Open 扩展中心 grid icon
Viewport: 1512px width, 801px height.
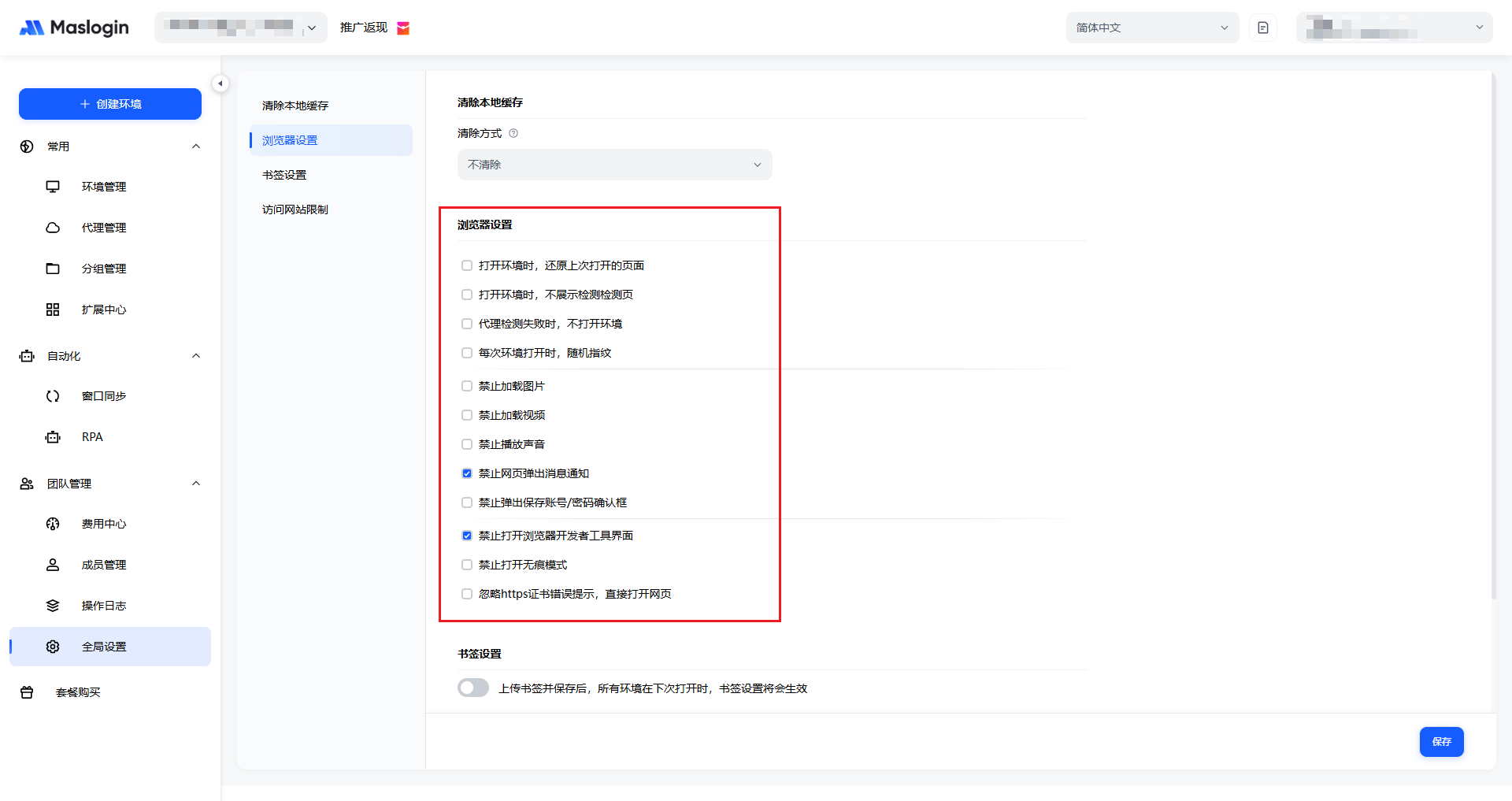tap(53, 310)
